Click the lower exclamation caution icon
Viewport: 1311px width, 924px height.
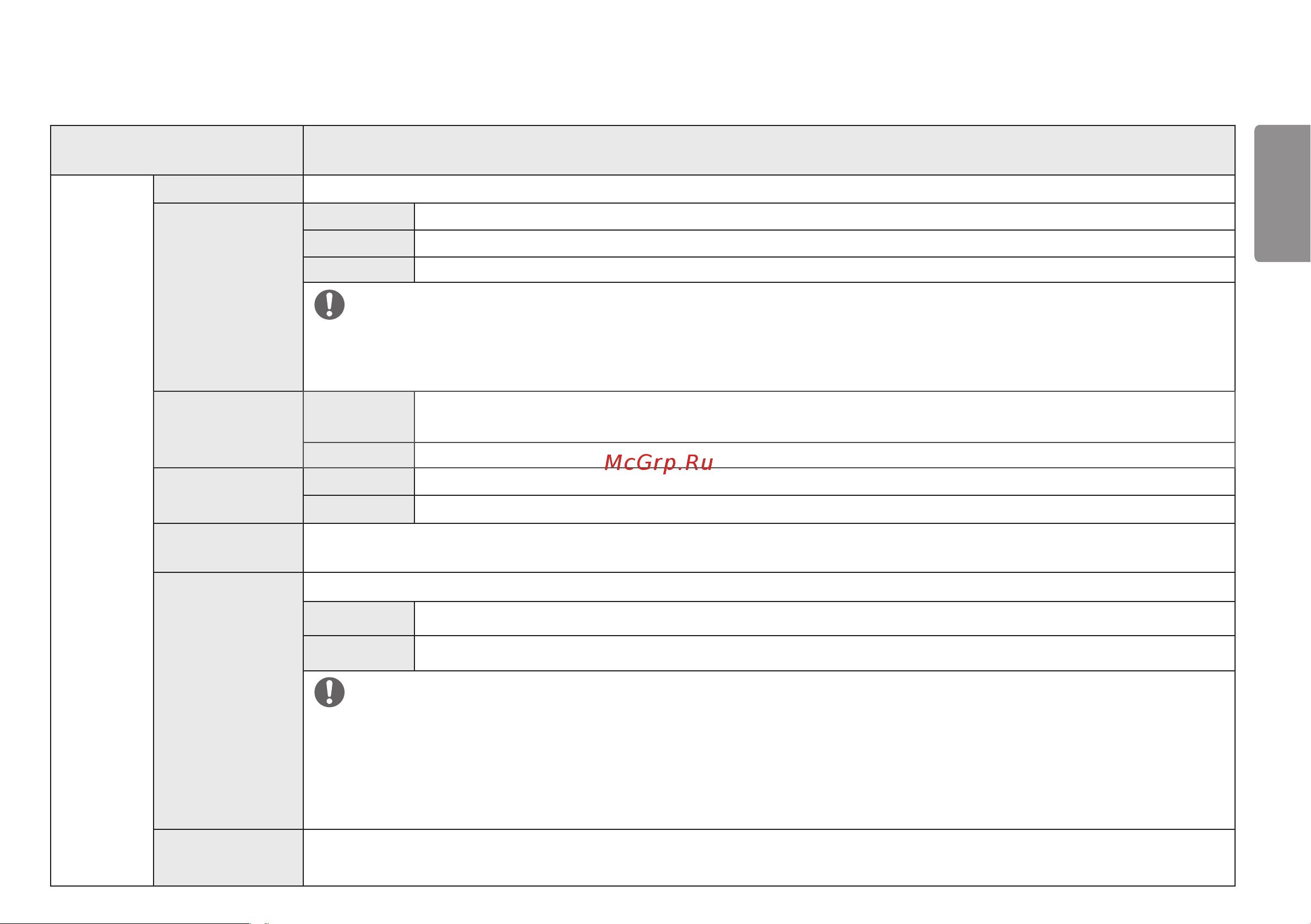(330, 692)
